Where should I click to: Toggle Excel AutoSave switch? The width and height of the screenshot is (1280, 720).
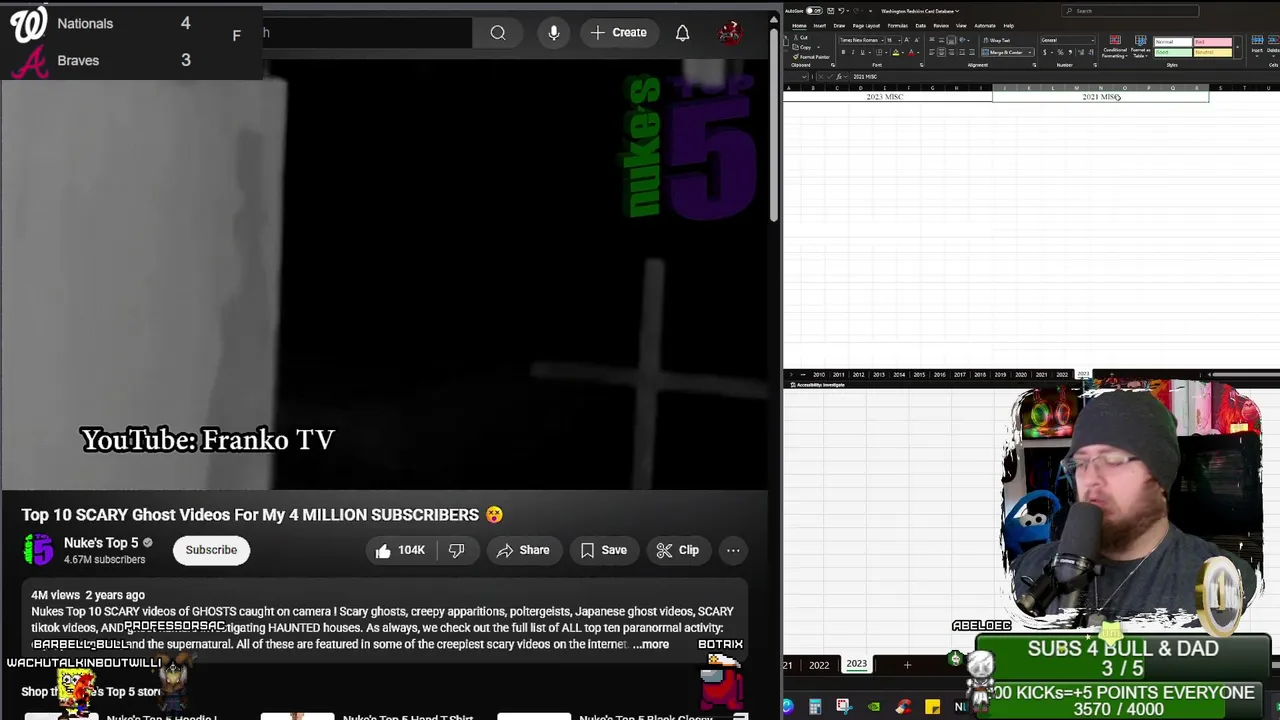814,11
